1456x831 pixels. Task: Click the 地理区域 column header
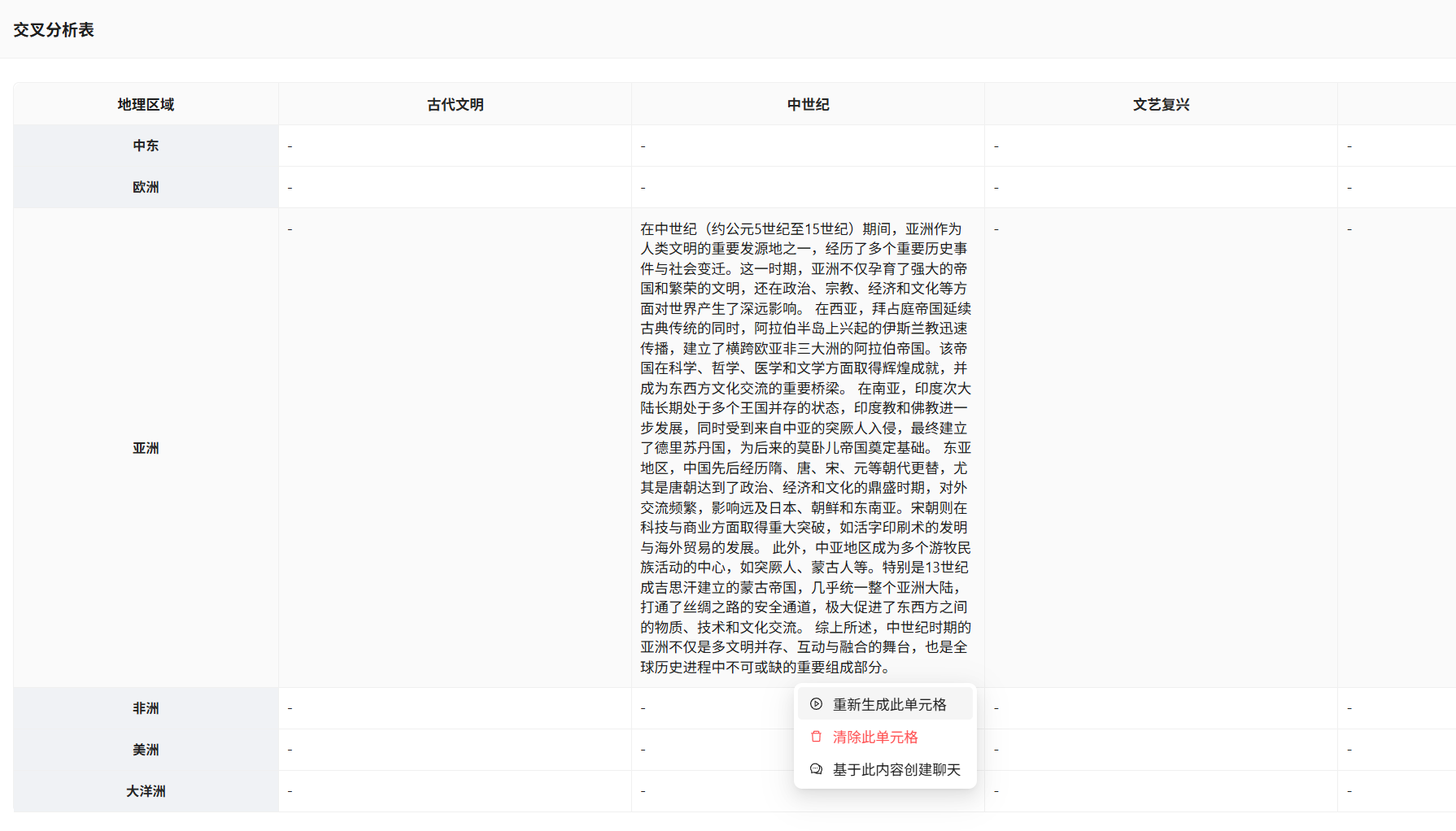click(x=146, y=104)
